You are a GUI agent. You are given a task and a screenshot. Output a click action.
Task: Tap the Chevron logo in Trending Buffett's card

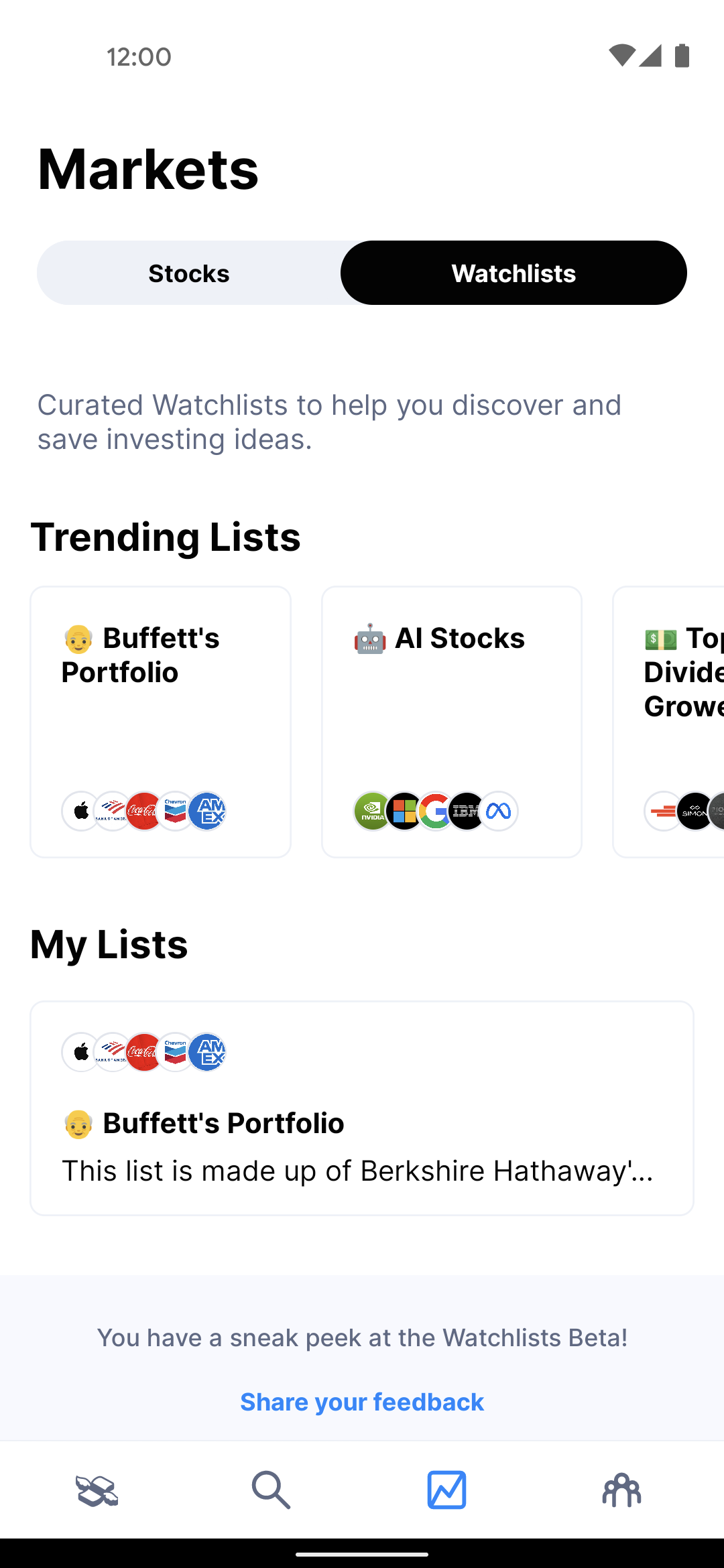[x=176, y=811]
